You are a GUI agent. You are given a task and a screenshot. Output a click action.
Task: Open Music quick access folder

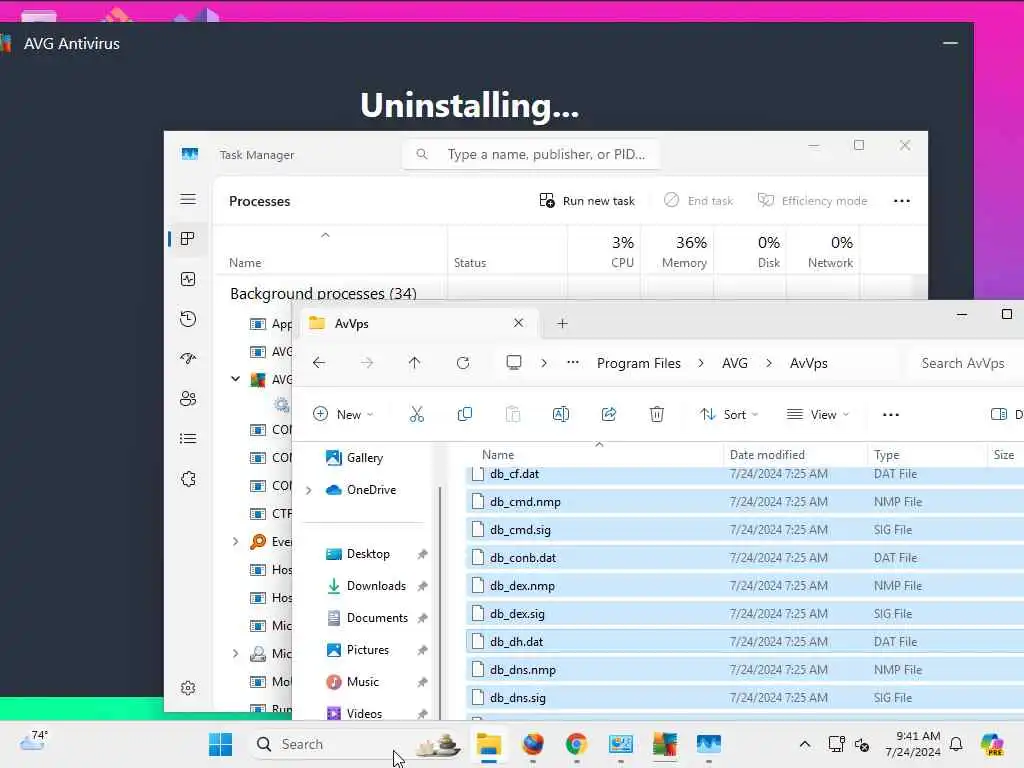point(353,682)
